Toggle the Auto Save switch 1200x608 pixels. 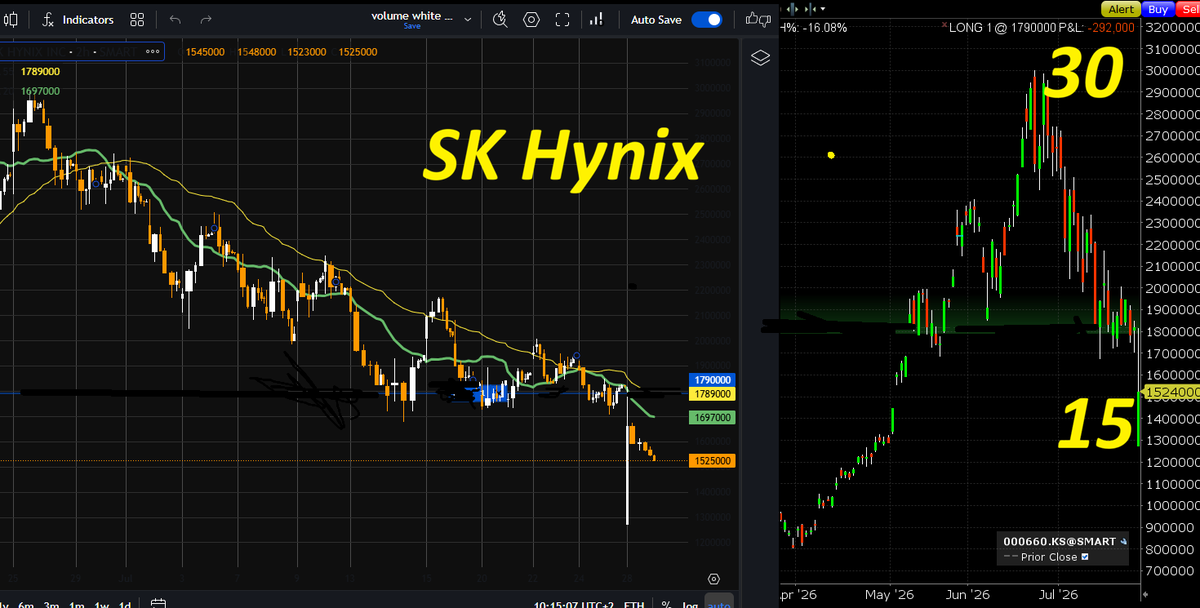click(707, 19)
